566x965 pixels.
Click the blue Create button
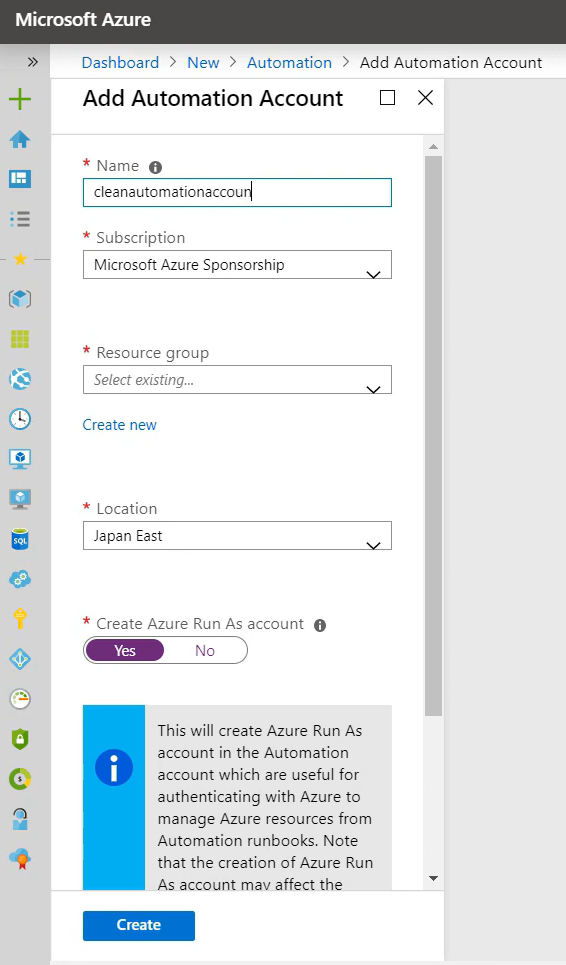point(139,925)
